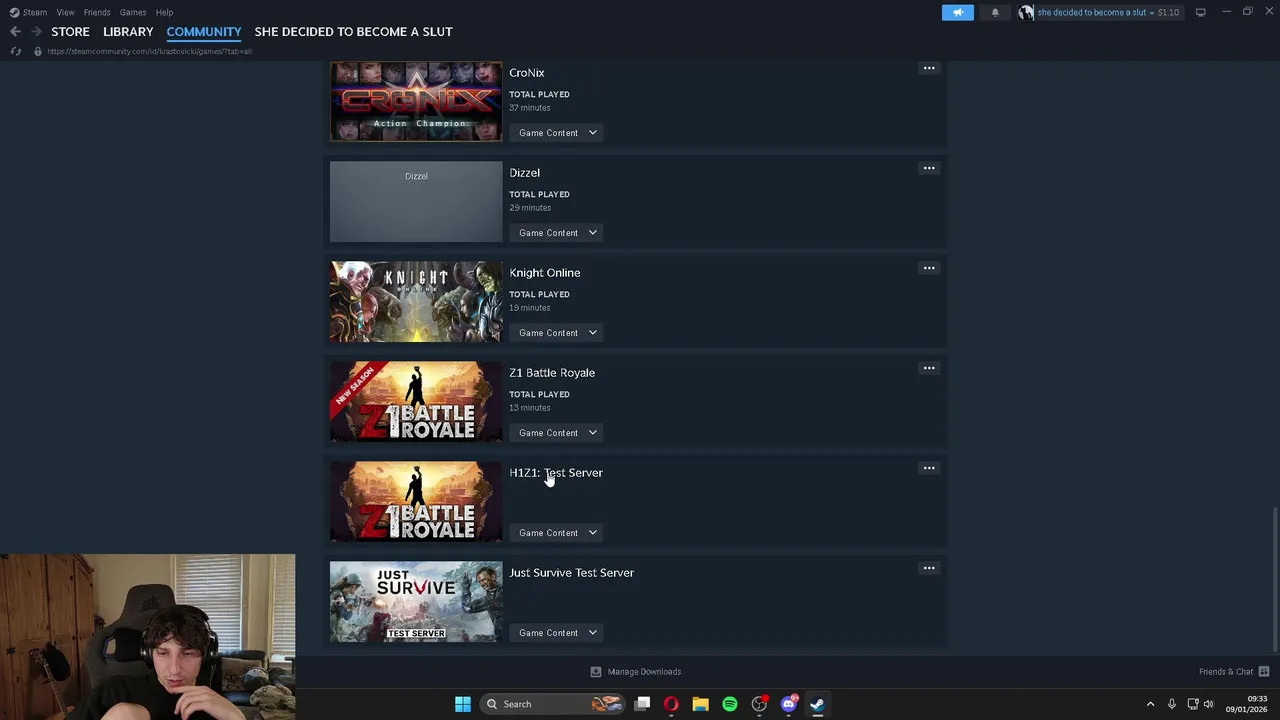Go to the STORE tab
Viewport: 1280px width, 720px height.
click(x=70, y=32)
